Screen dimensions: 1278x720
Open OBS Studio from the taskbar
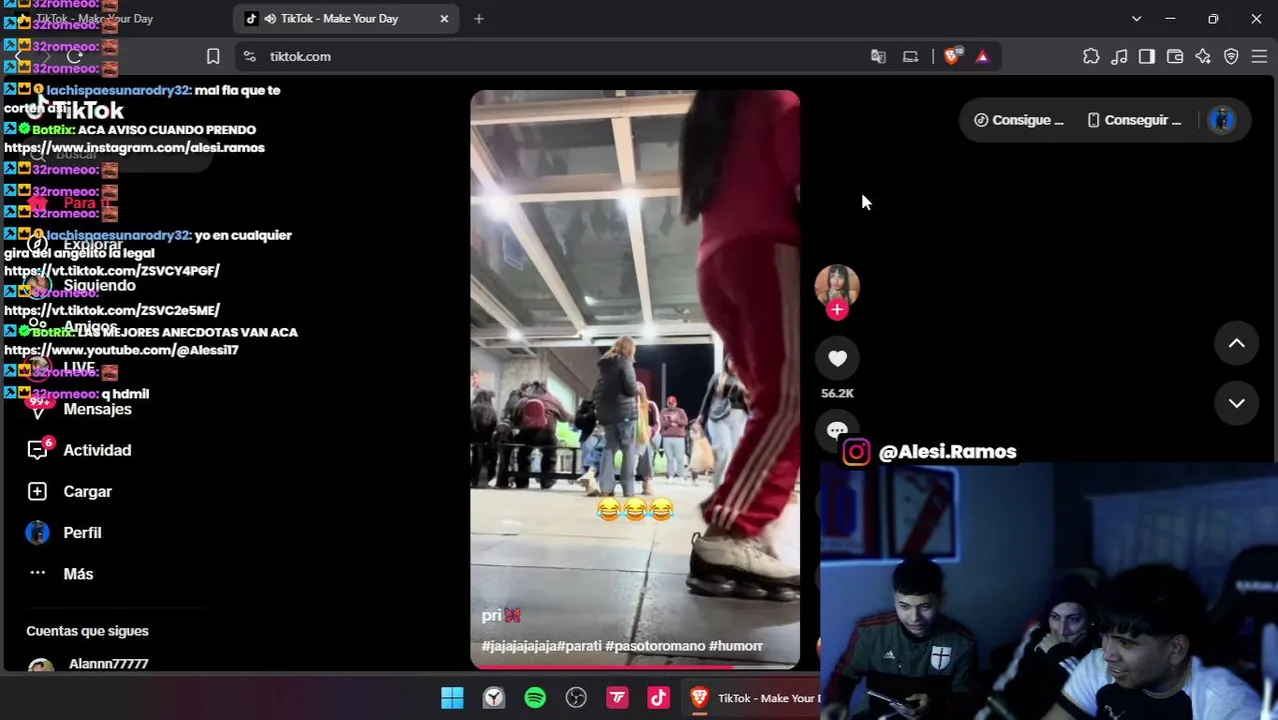tap(576, 698)
